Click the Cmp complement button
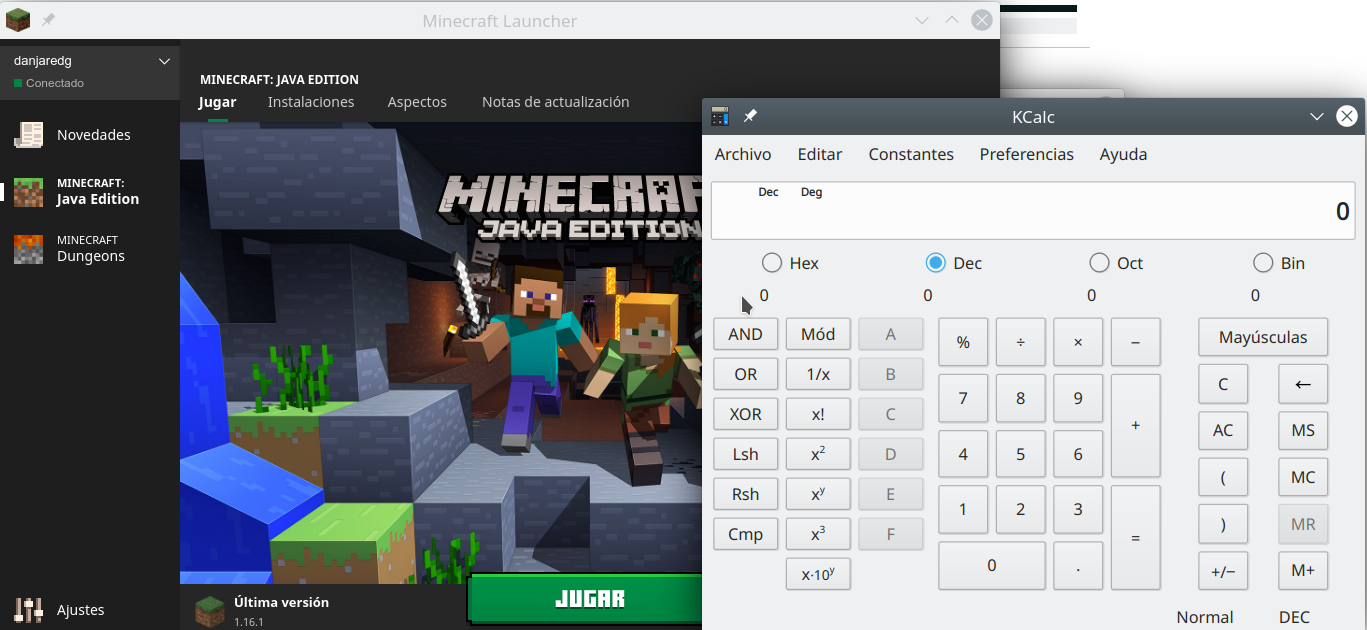Screen dimensions: 1367x630 [x=746, y=534]
